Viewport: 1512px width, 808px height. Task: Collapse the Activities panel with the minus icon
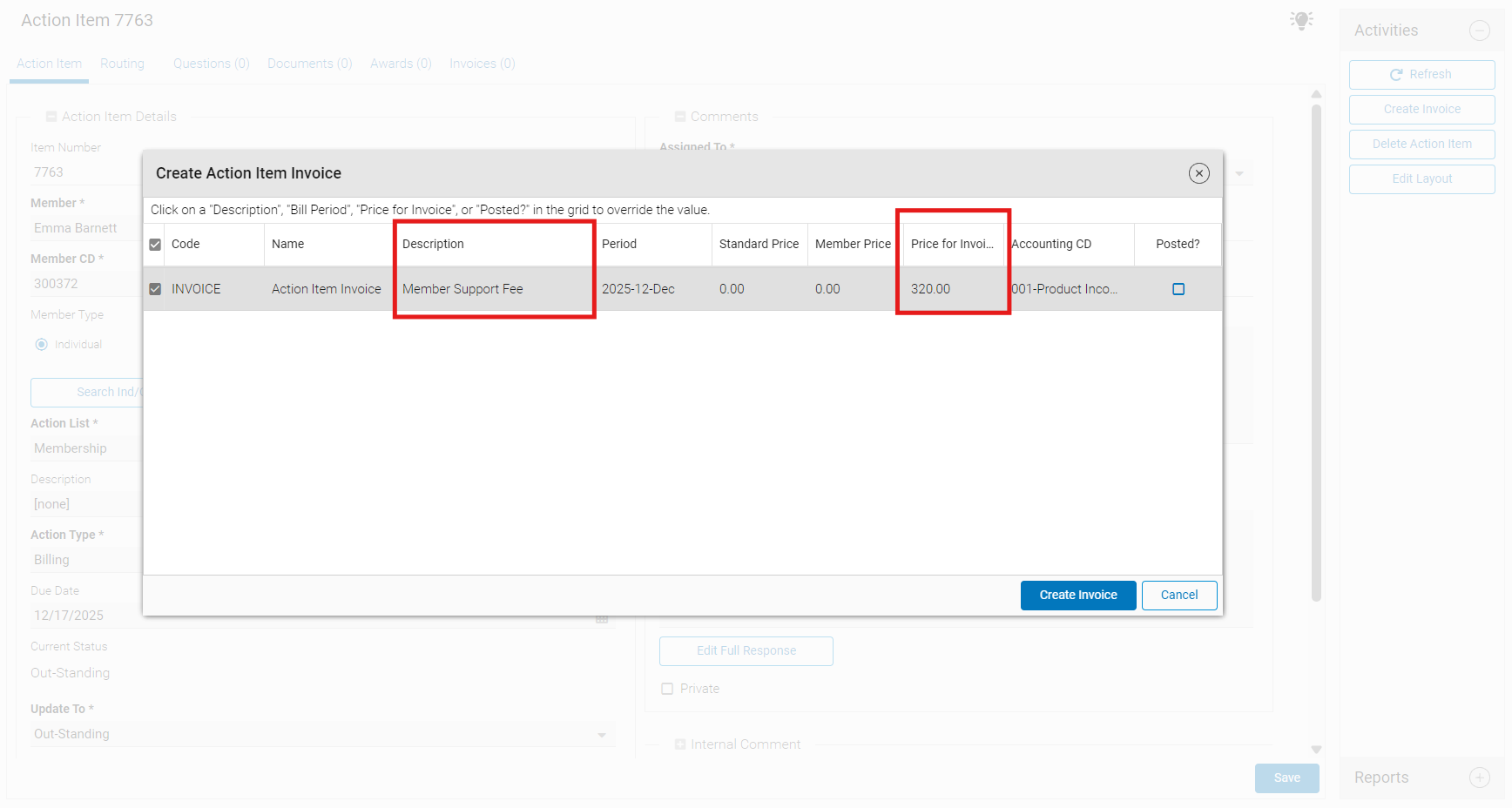(1479, 30)
